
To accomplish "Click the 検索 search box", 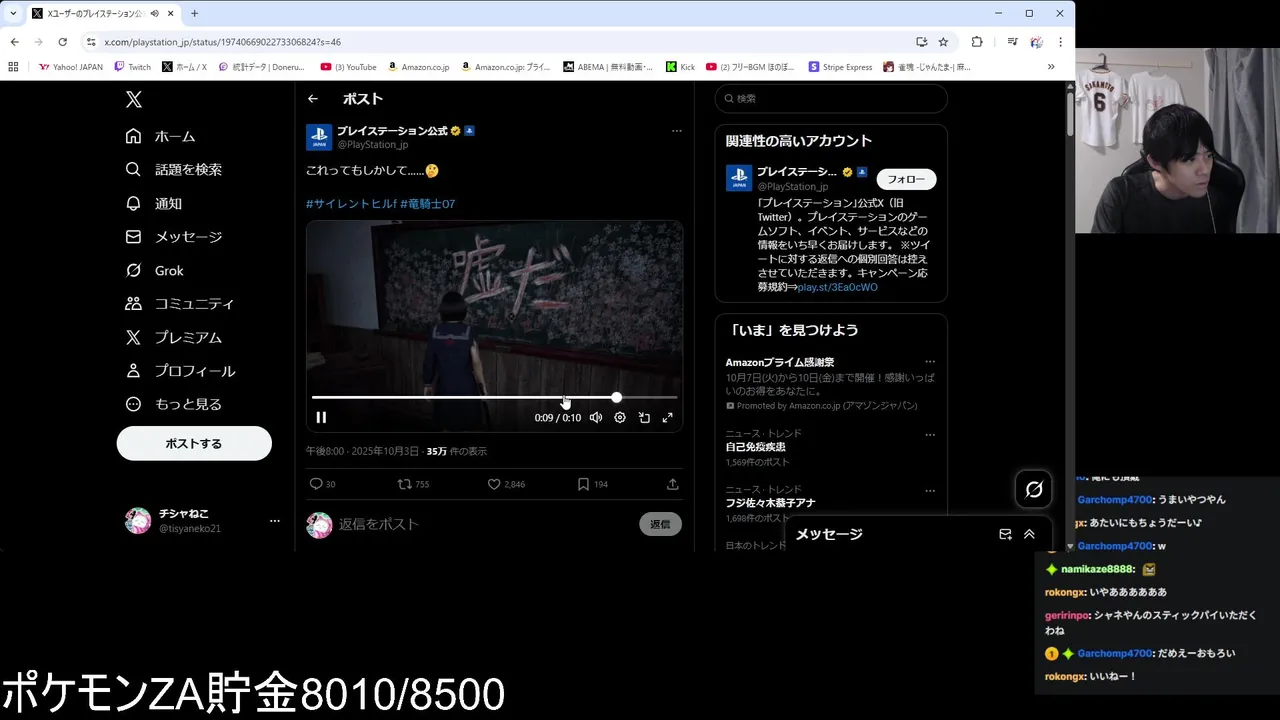I will click(x=831, y=99).
